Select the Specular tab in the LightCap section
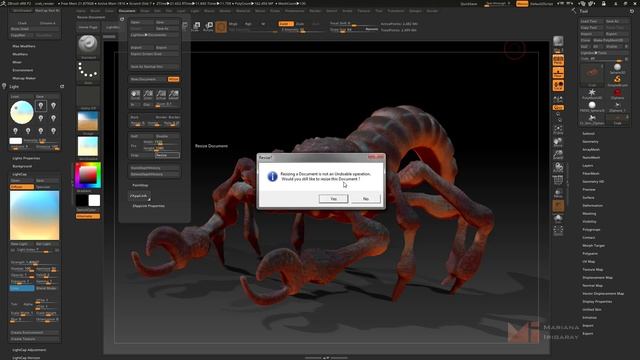 point(47,187)
